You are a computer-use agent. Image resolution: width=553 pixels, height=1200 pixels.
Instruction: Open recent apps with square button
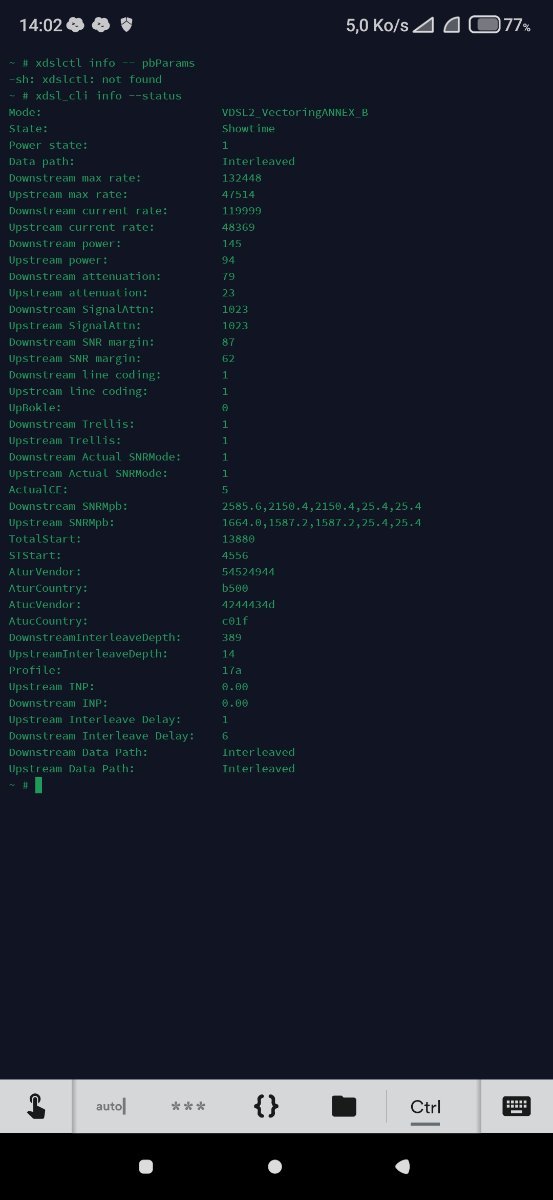pyautogui.click(x=146, y=1166)
